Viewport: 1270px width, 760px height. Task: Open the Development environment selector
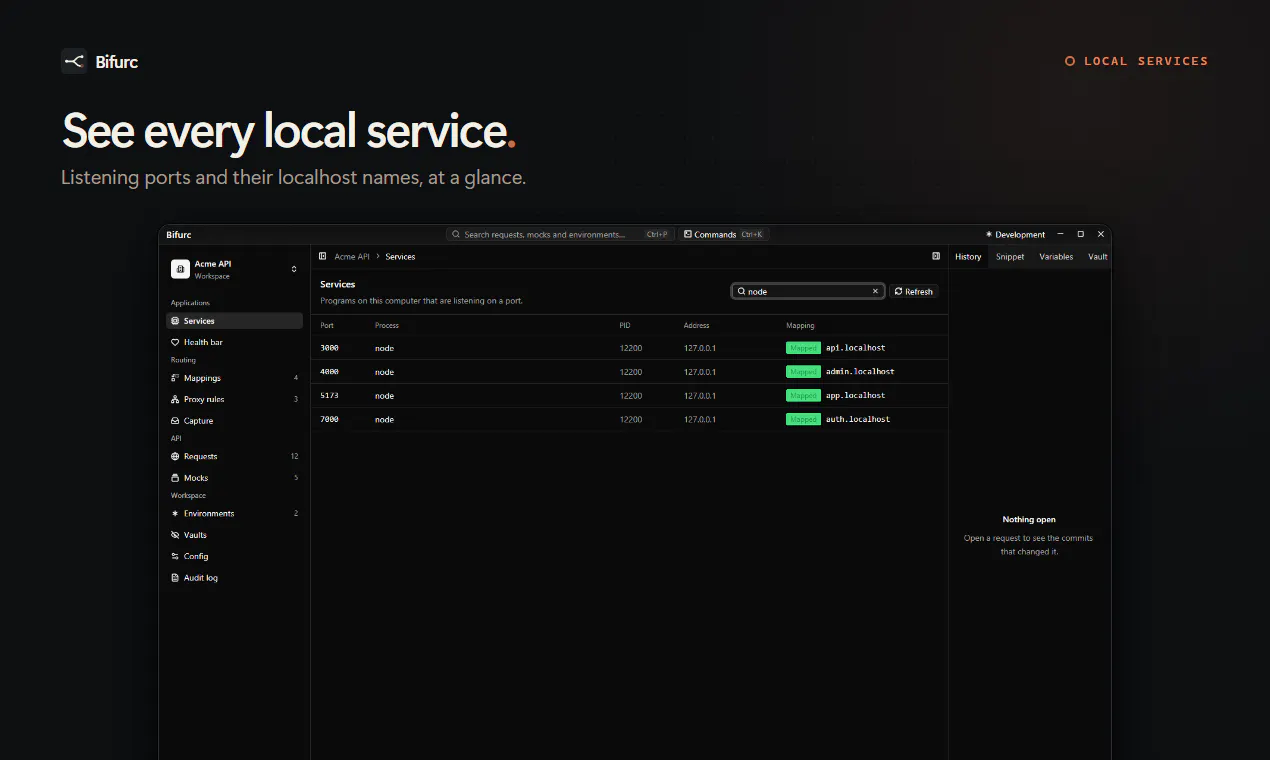(x=1015, y=235)
